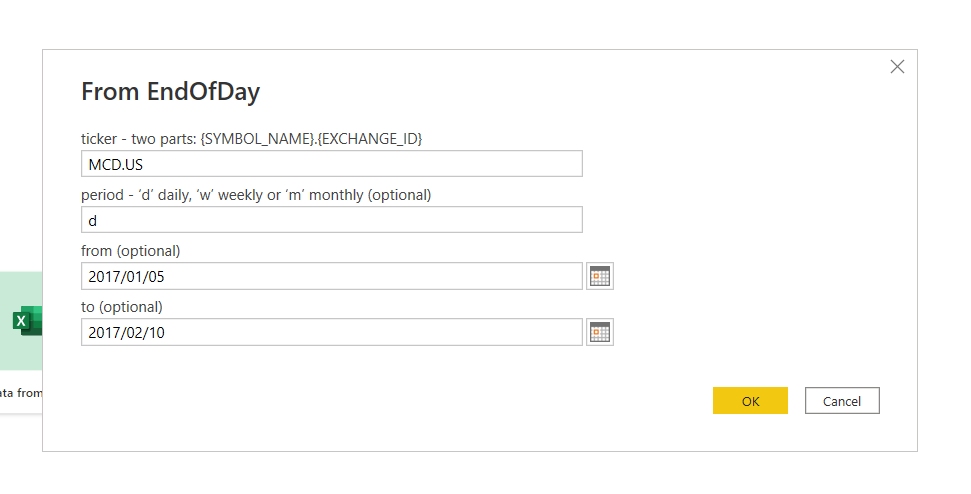Screen dimensions: 971x494
Task: Click the 'From EndOfDay' dialog heading
Action: (x=170, y=92)
